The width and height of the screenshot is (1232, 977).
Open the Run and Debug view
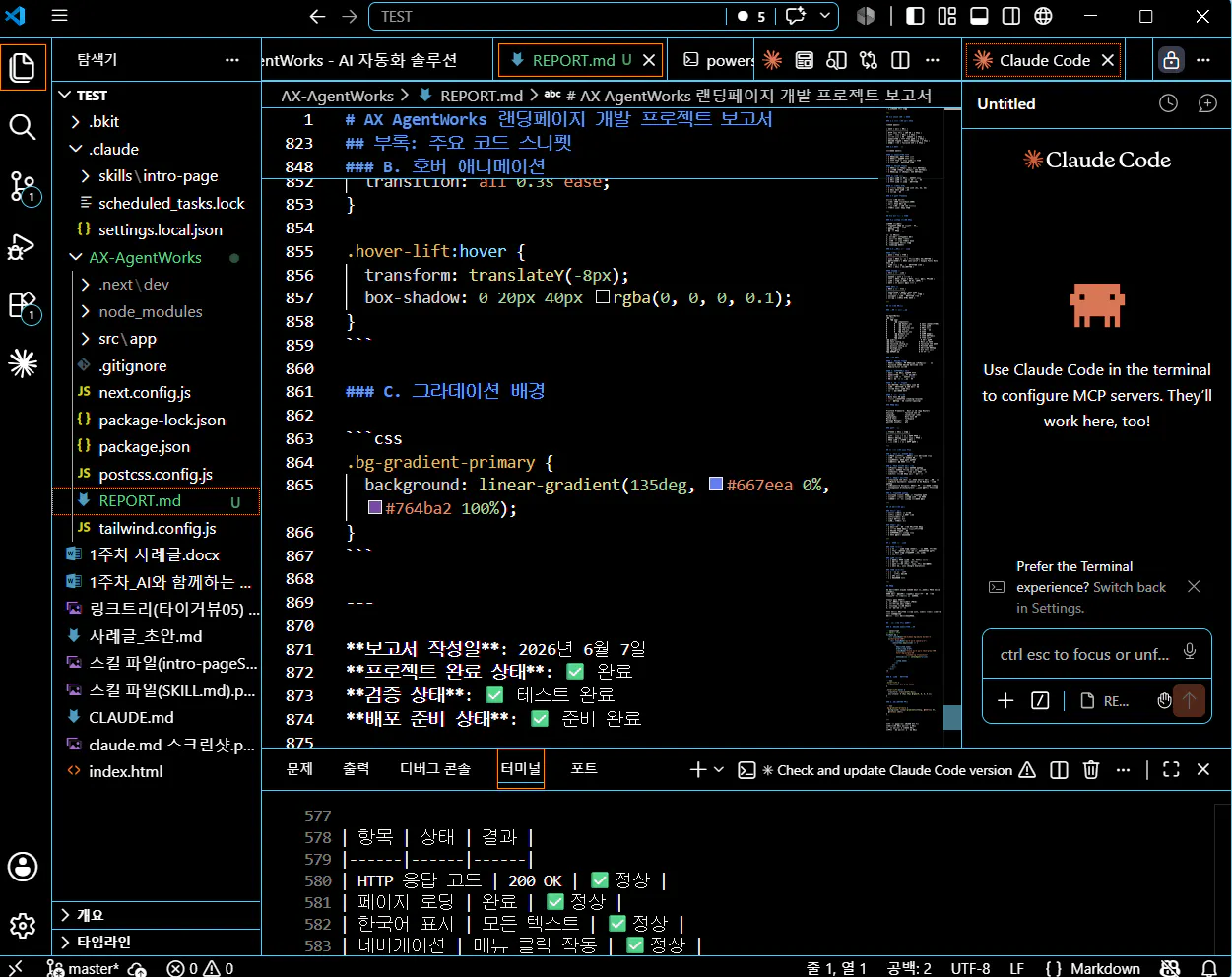(x=23, y=246)
